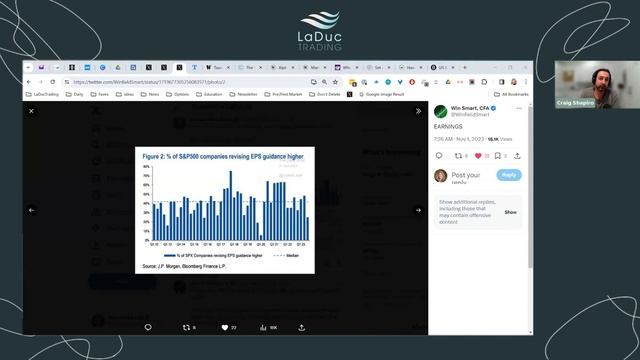Close the photo viewer with the X icon
Screen dimensions: 640x360
click(x=31, y=111)
